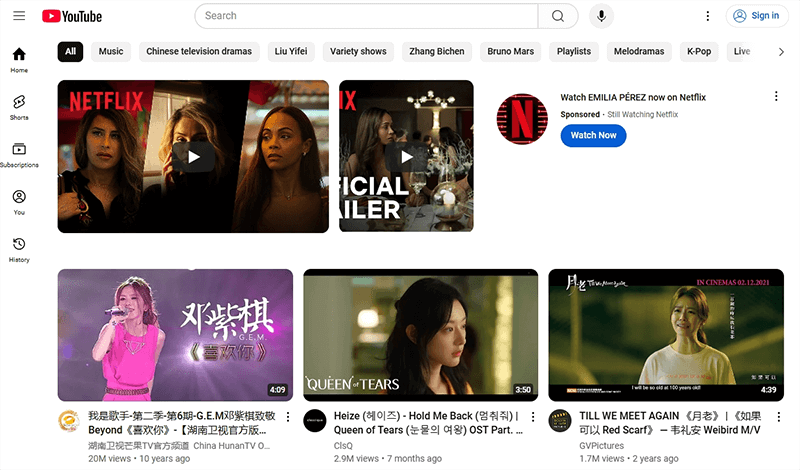Screen dimensions: 800x470
Task: Open the header settings three-dot menu
Action: pyautogui.click(x=708, y=16)
